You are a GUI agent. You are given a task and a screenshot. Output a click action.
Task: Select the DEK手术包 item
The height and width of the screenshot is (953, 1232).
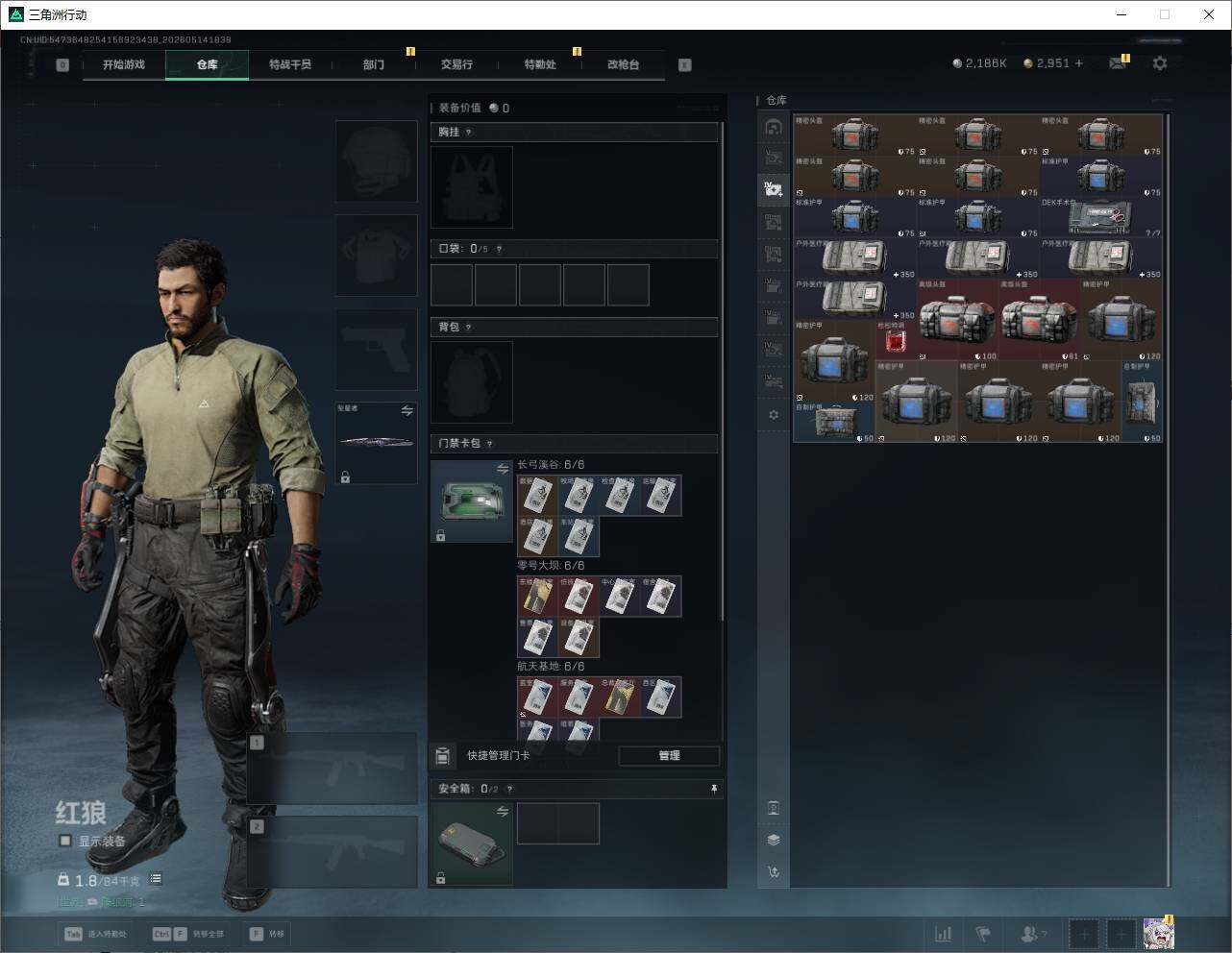1100,218
